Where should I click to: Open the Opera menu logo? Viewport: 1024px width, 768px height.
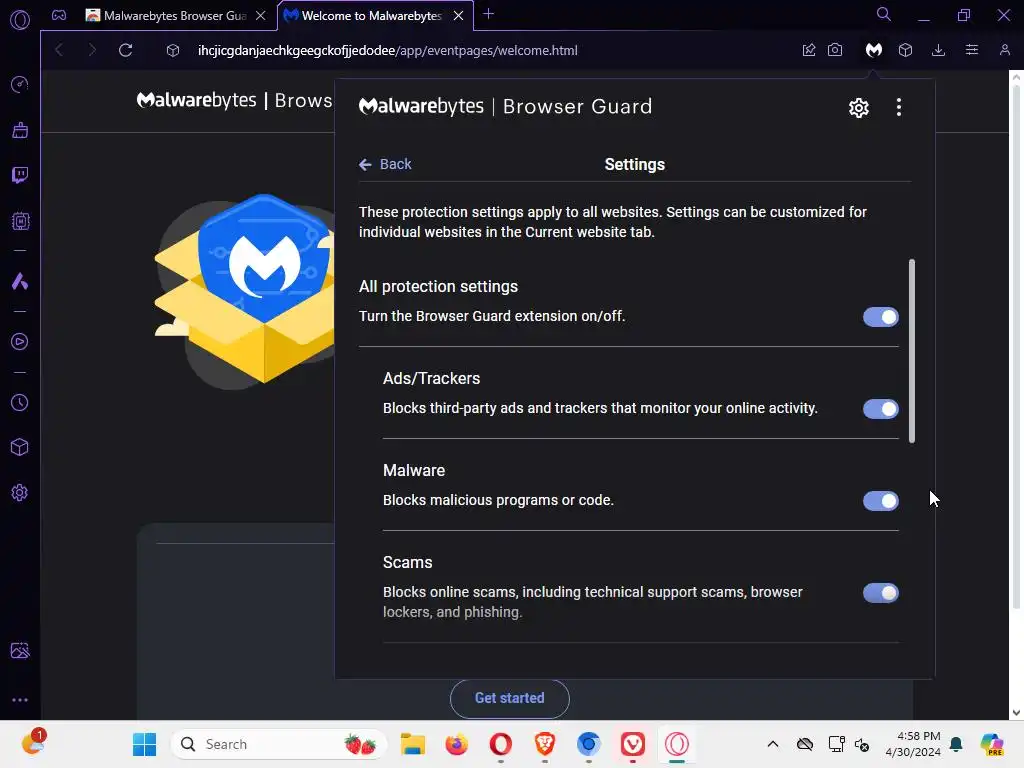point(20,20)
